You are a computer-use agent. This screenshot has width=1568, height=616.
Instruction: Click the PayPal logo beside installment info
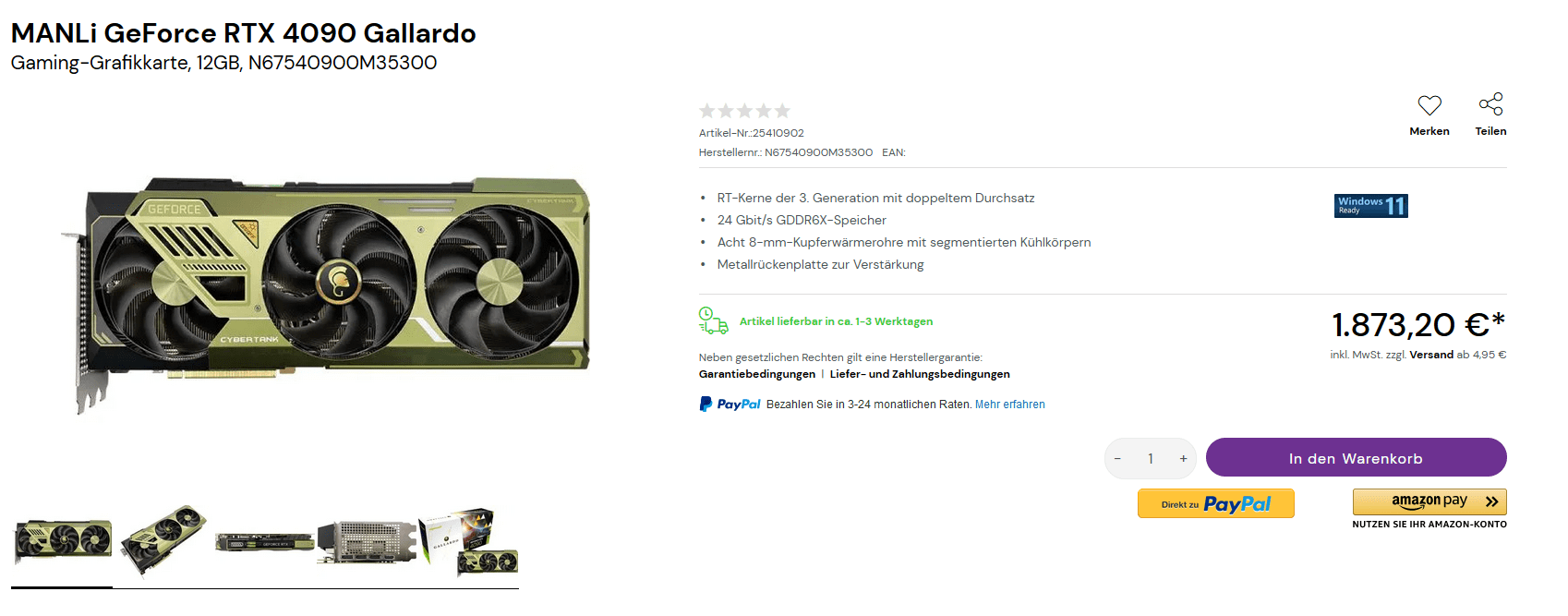730,404
